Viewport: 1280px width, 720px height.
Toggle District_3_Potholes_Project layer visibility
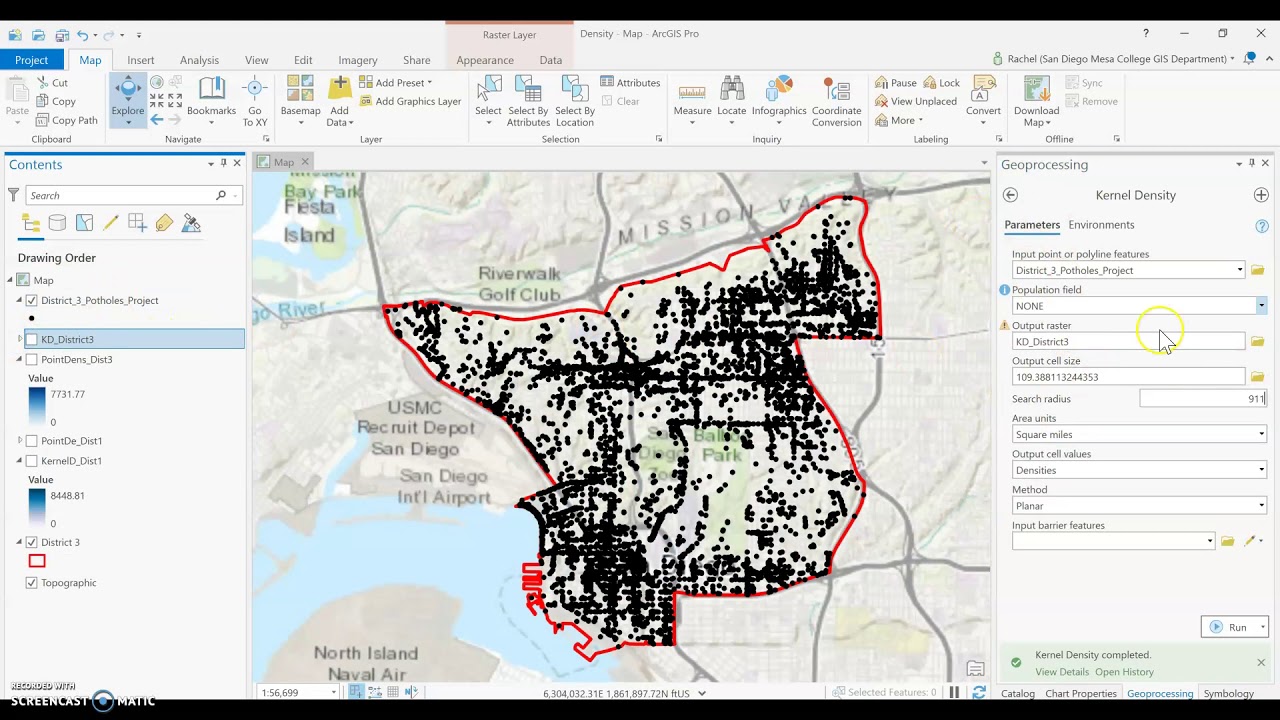click(x=32, y=300)
